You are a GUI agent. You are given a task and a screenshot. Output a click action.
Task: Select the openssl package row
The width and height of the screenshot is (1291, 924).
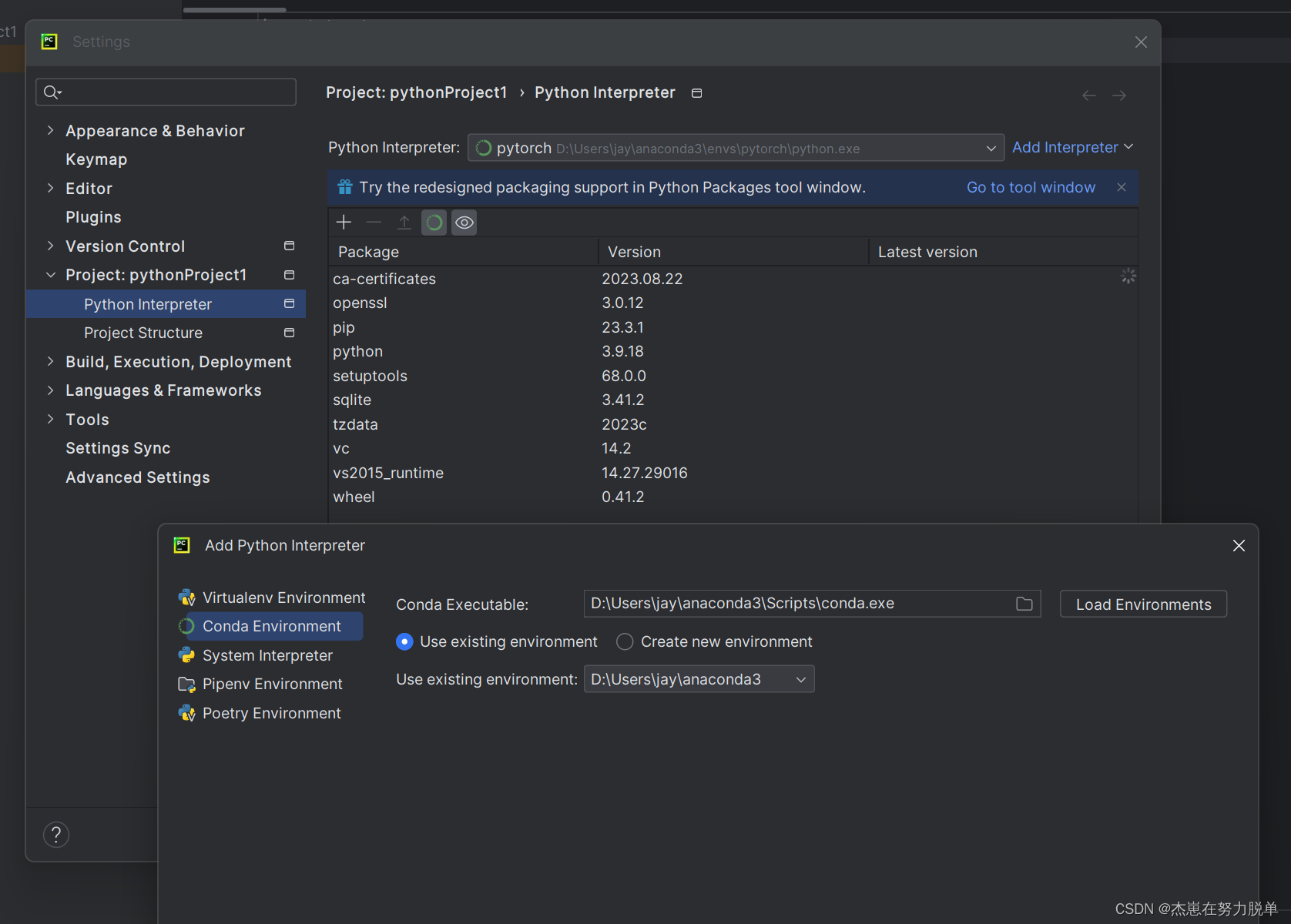tap(733, 303)
